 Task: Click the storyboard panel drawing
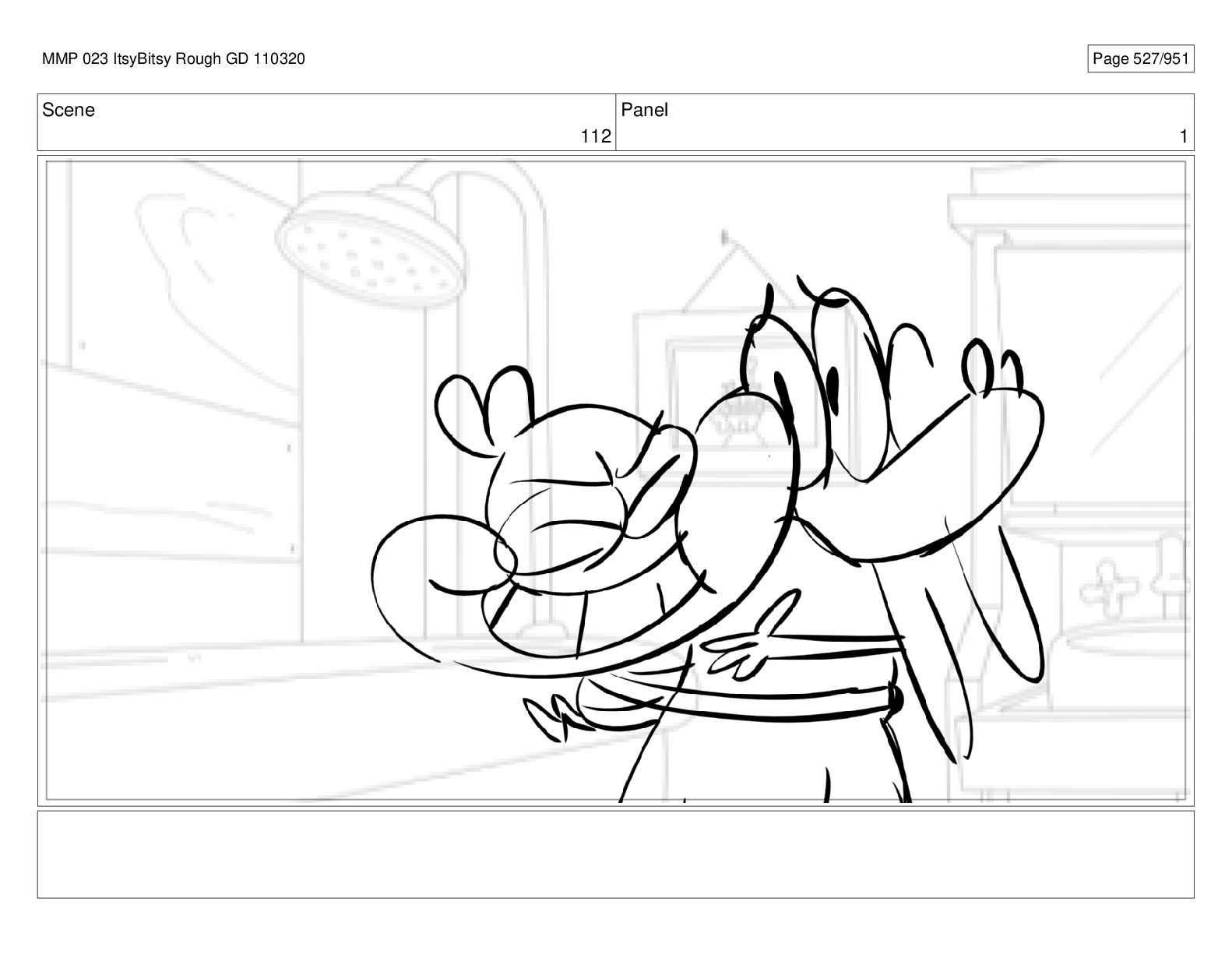pyautogui.click(x=616, y=481)
